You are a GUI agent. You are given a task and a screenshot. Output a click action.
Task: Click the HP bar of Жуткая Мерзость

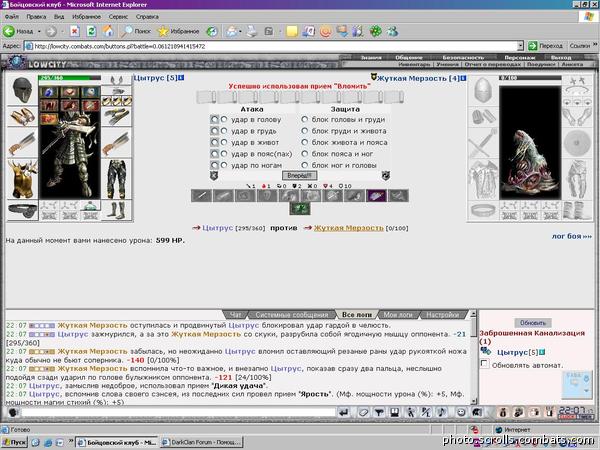(x=530, y=78)
